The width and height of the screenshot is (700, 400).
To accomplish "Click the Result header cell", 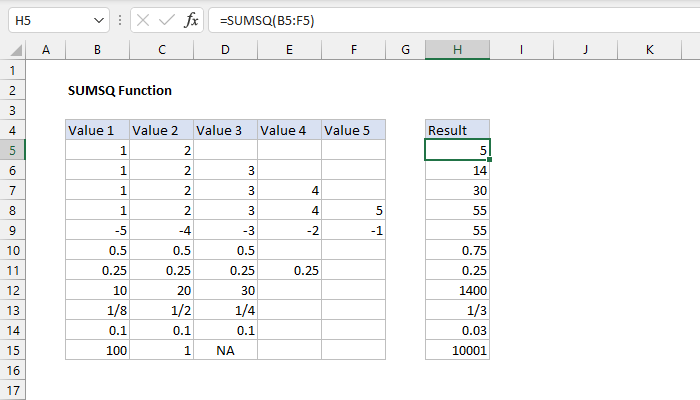I will pyautogui.click(x=457, y=130).
